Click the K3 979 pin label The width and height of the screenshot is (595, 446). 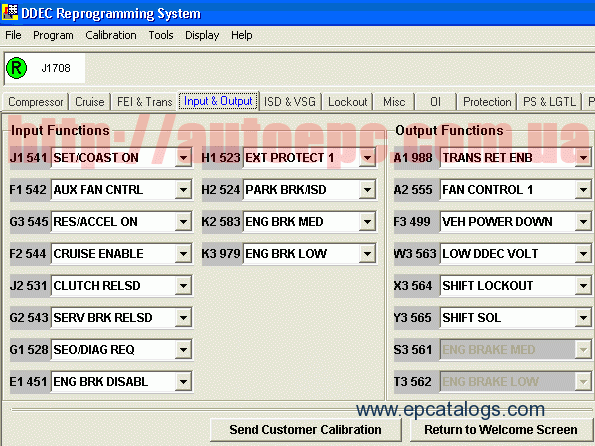click(221, 253)
